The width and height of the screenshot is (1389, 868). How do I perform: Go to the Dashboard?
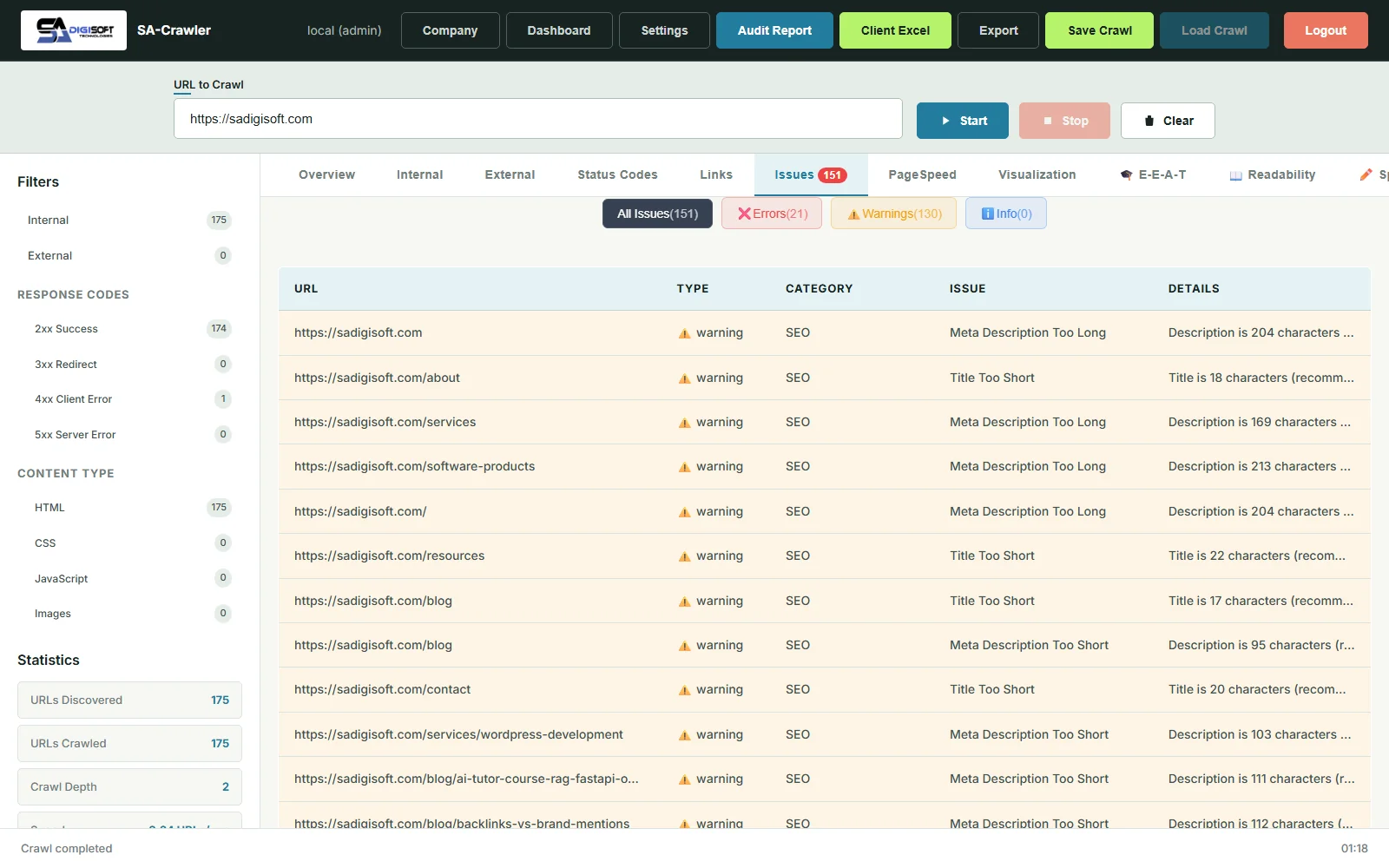[x=559, y=30]
